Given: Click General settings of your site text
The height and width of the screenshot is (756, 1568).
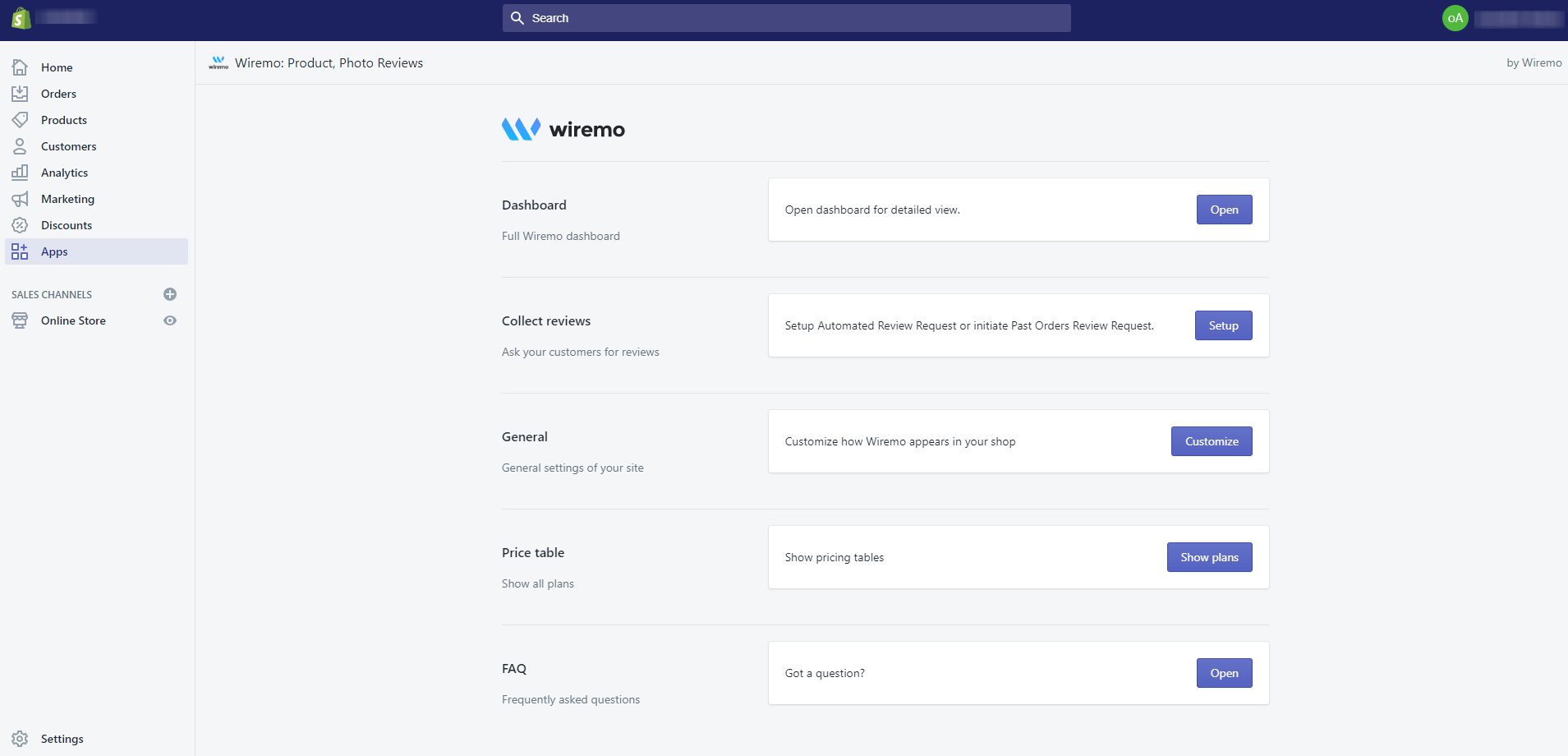Looking at the screenshot, I should point(572,468).
